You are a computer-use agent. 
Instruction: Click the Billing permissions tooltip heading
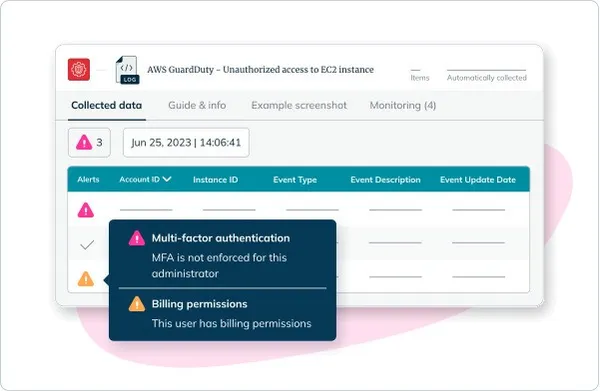coord(199,304)
